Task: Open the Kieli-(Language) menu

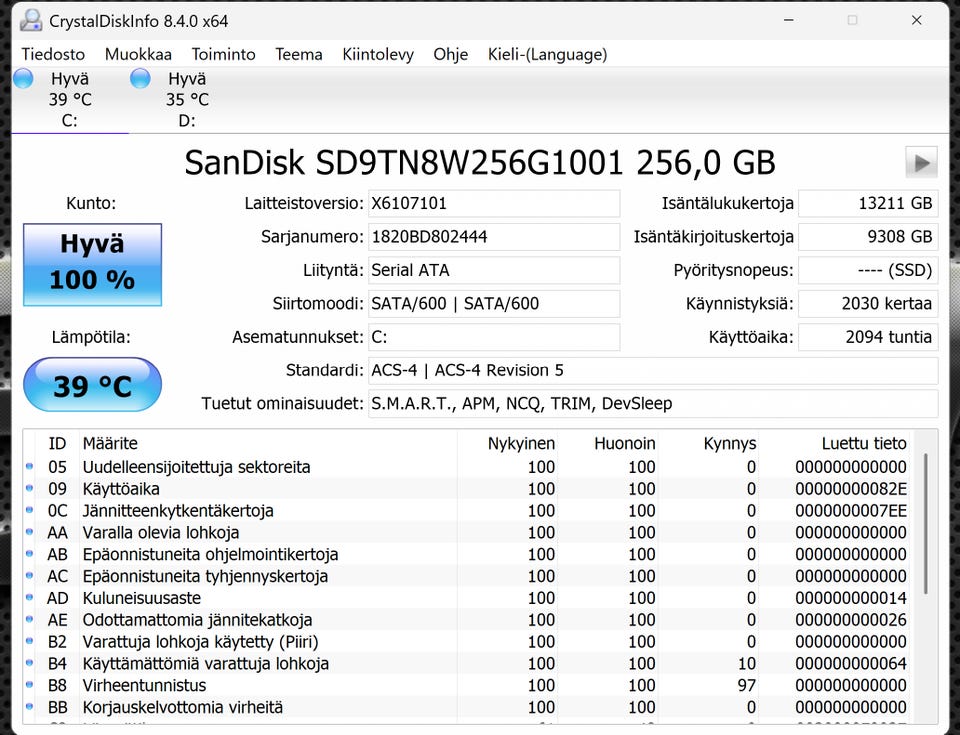Action: tap(547, 54)
